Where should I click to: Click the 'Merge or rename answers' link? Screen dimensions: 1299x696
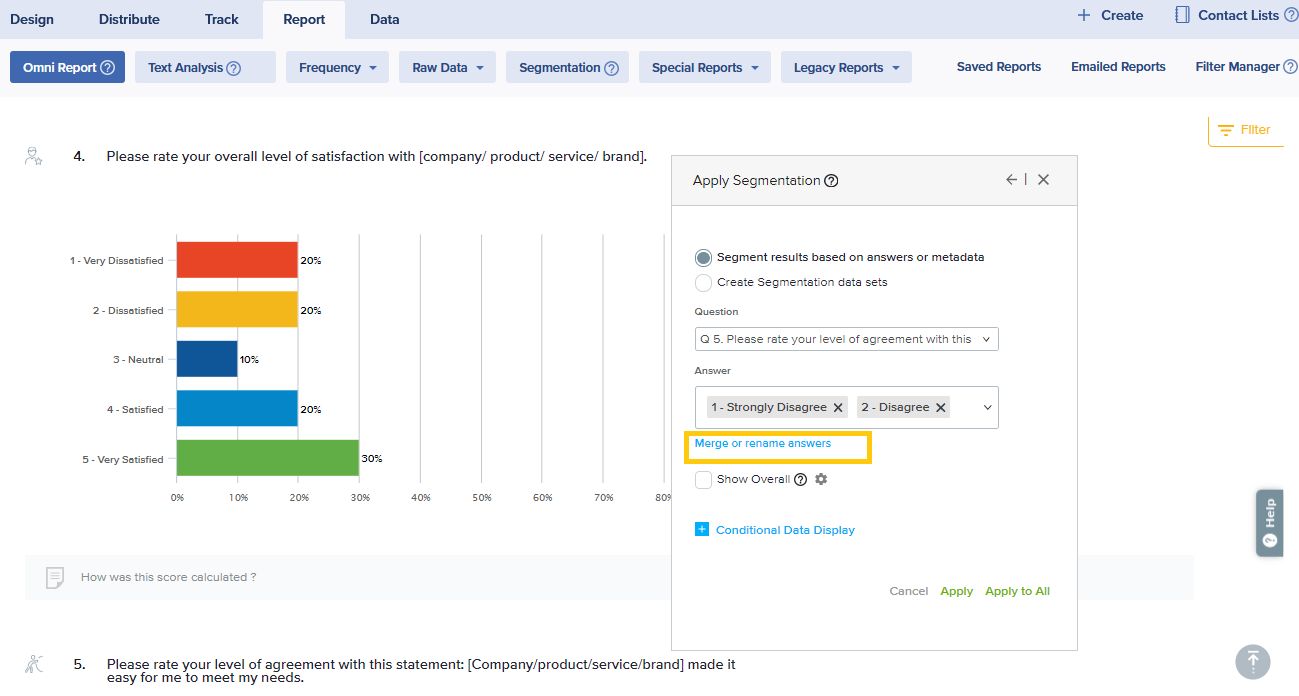[763, 444]
